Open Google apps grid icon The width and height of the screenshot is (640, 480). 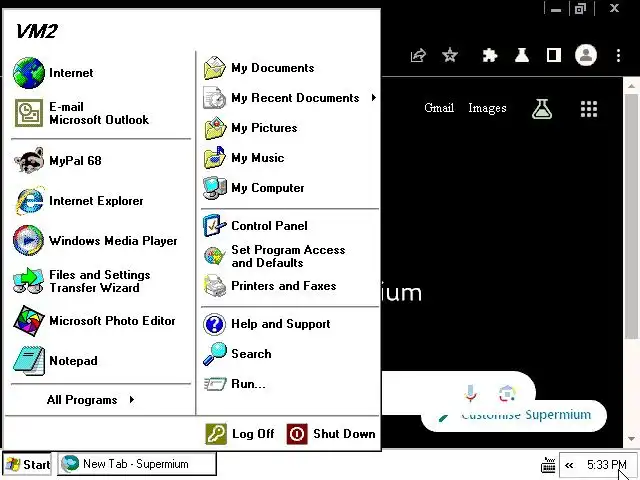click(589, 109)
